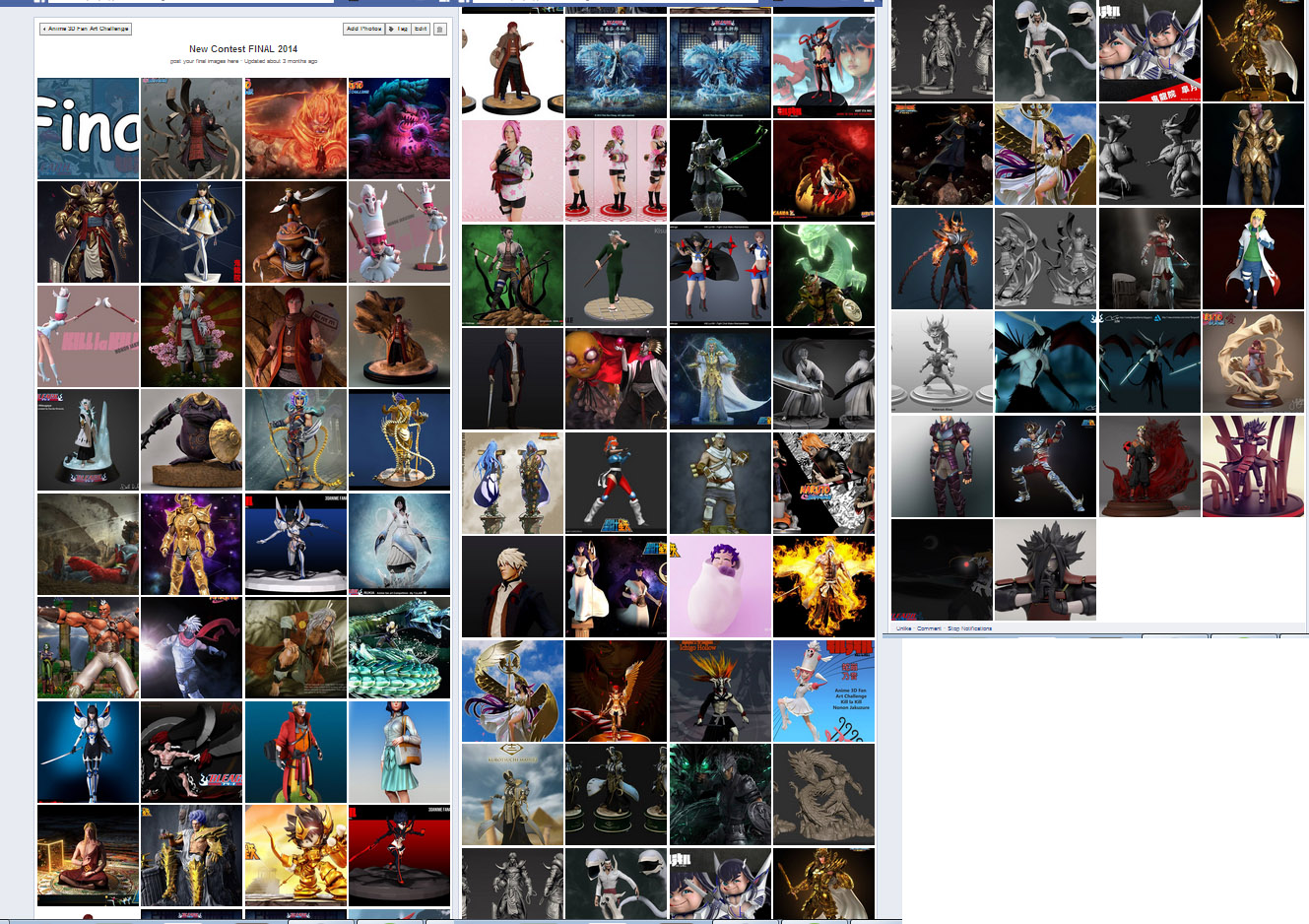Viewport: 1309px width, 924px height.
Task: Open man in green suit thumbnail
Action: pos(616,275)
